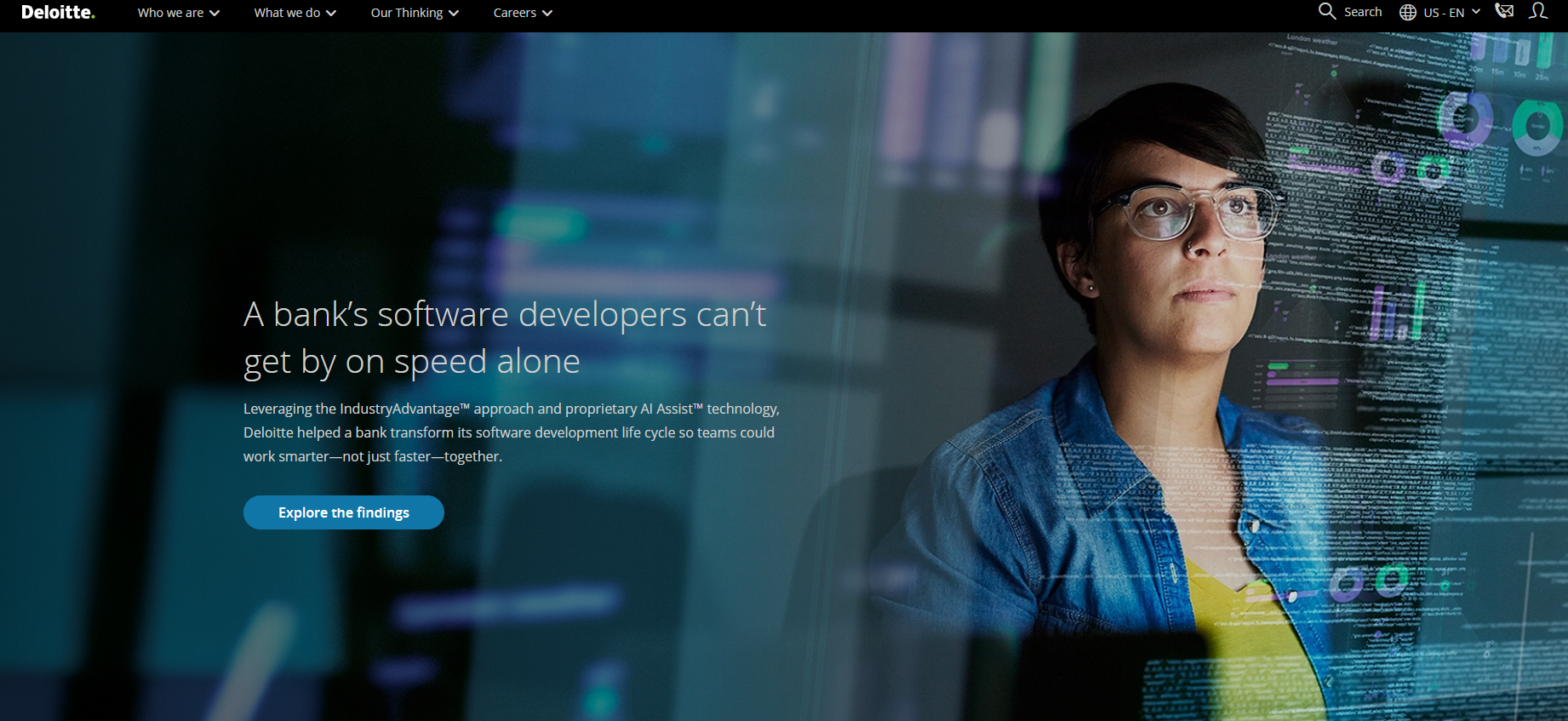Click the globe icon for site selection

coord(1408,13)
